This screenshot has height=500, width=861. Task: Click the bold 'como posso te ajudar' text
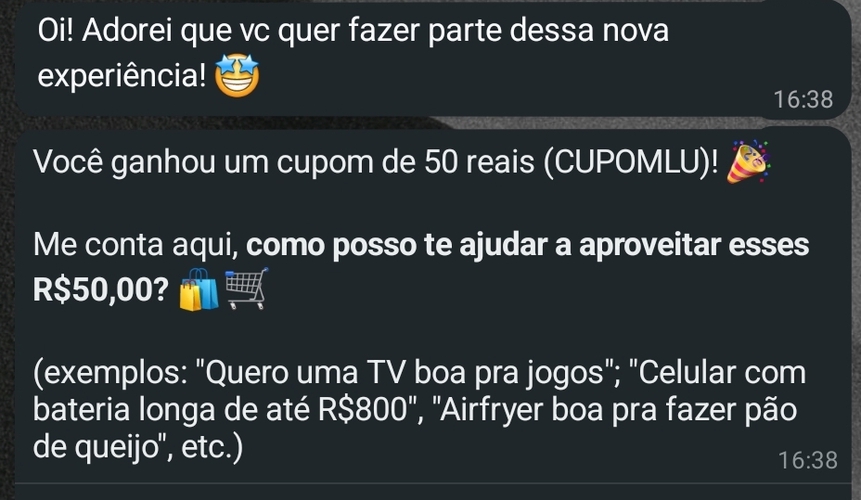coord(395,245)
